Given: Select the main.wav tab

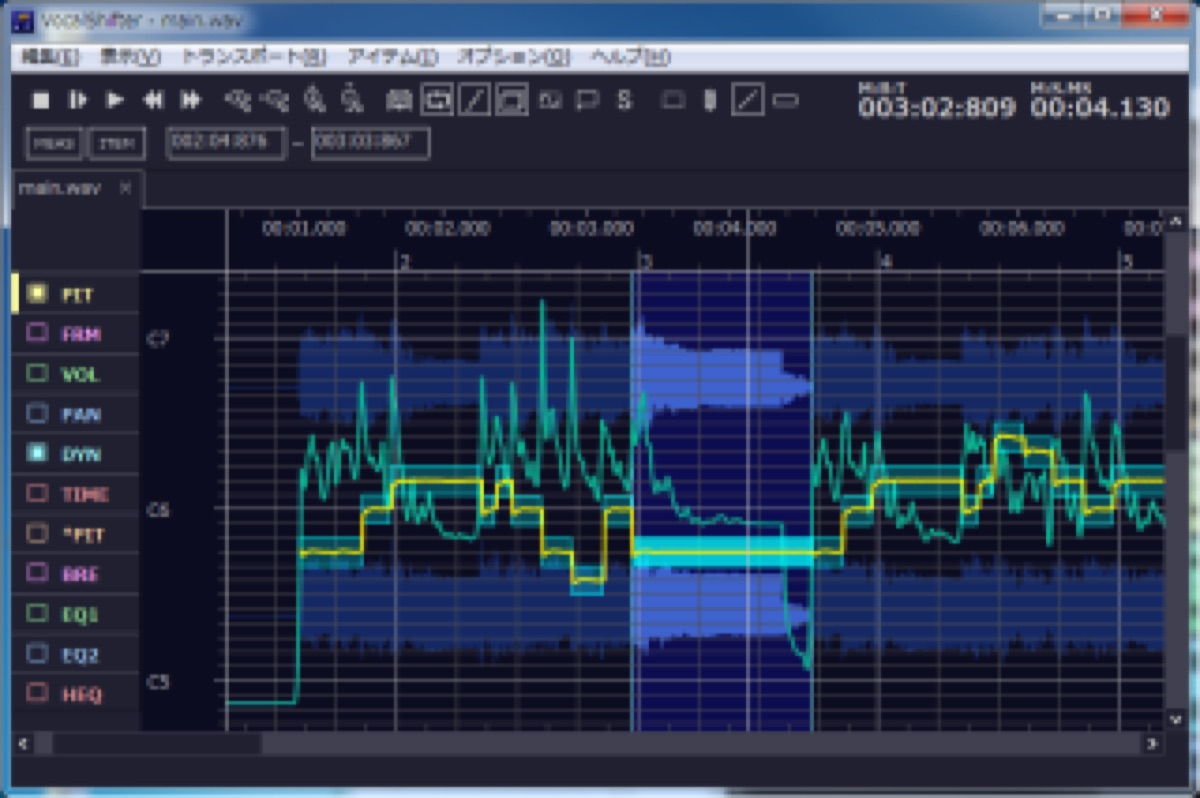Looking at the screenshot, I should pos(78,188).
